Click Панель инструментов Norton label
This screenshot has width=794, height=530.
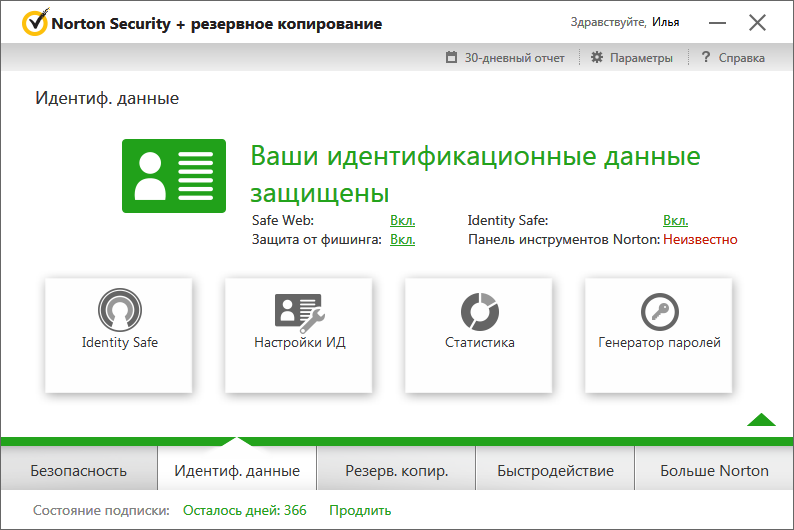[564, 239]
